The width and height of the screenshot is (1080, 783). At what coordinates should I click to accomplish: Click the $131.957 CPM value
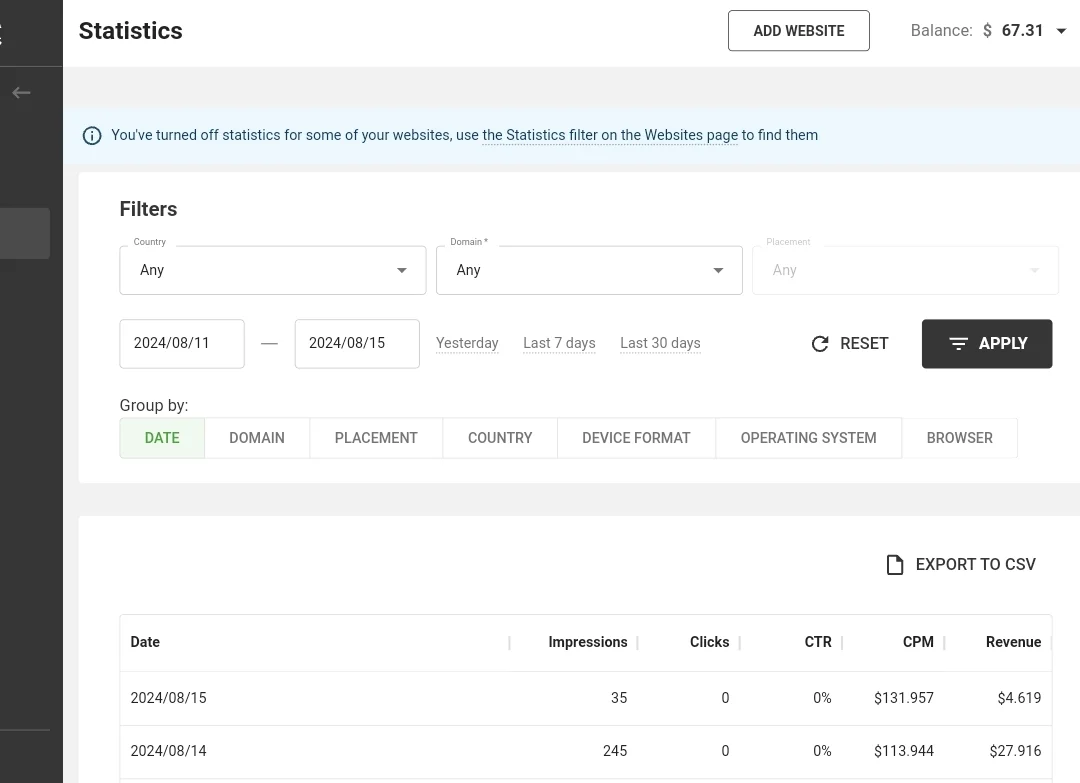click(x=904, y=698)
